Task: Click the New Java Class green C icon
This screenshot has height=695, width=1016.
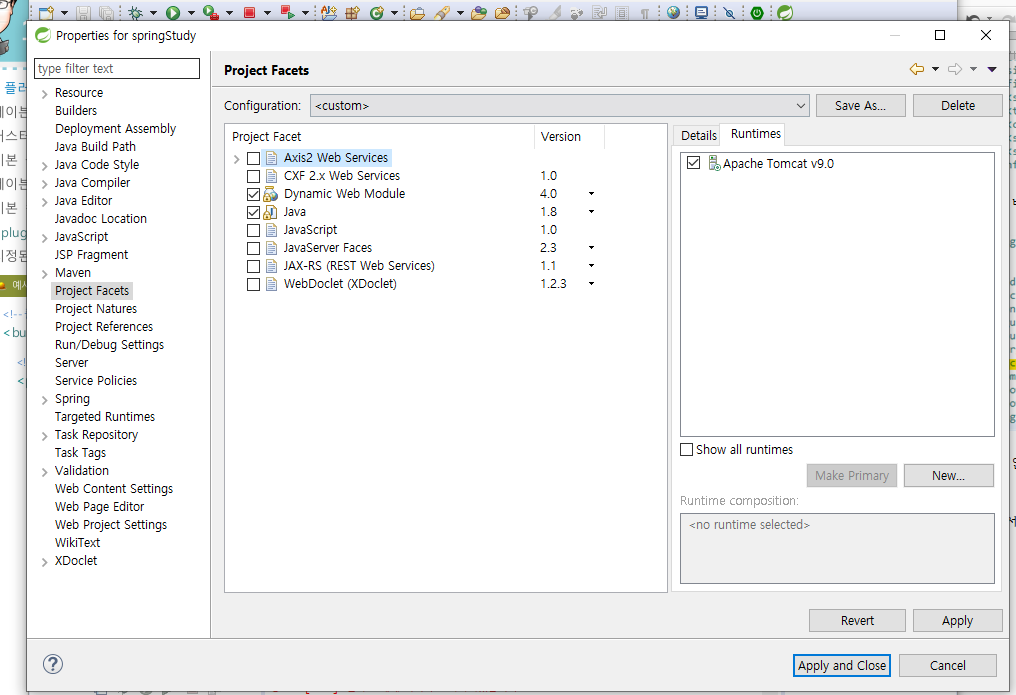Action: point(376,12)
